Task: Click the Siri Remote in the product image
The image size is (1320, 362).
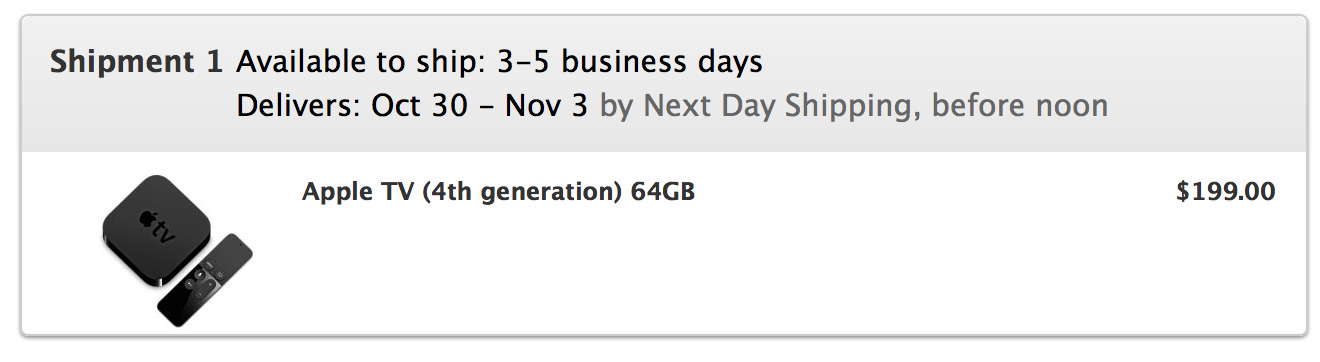Action: point(205,280)
